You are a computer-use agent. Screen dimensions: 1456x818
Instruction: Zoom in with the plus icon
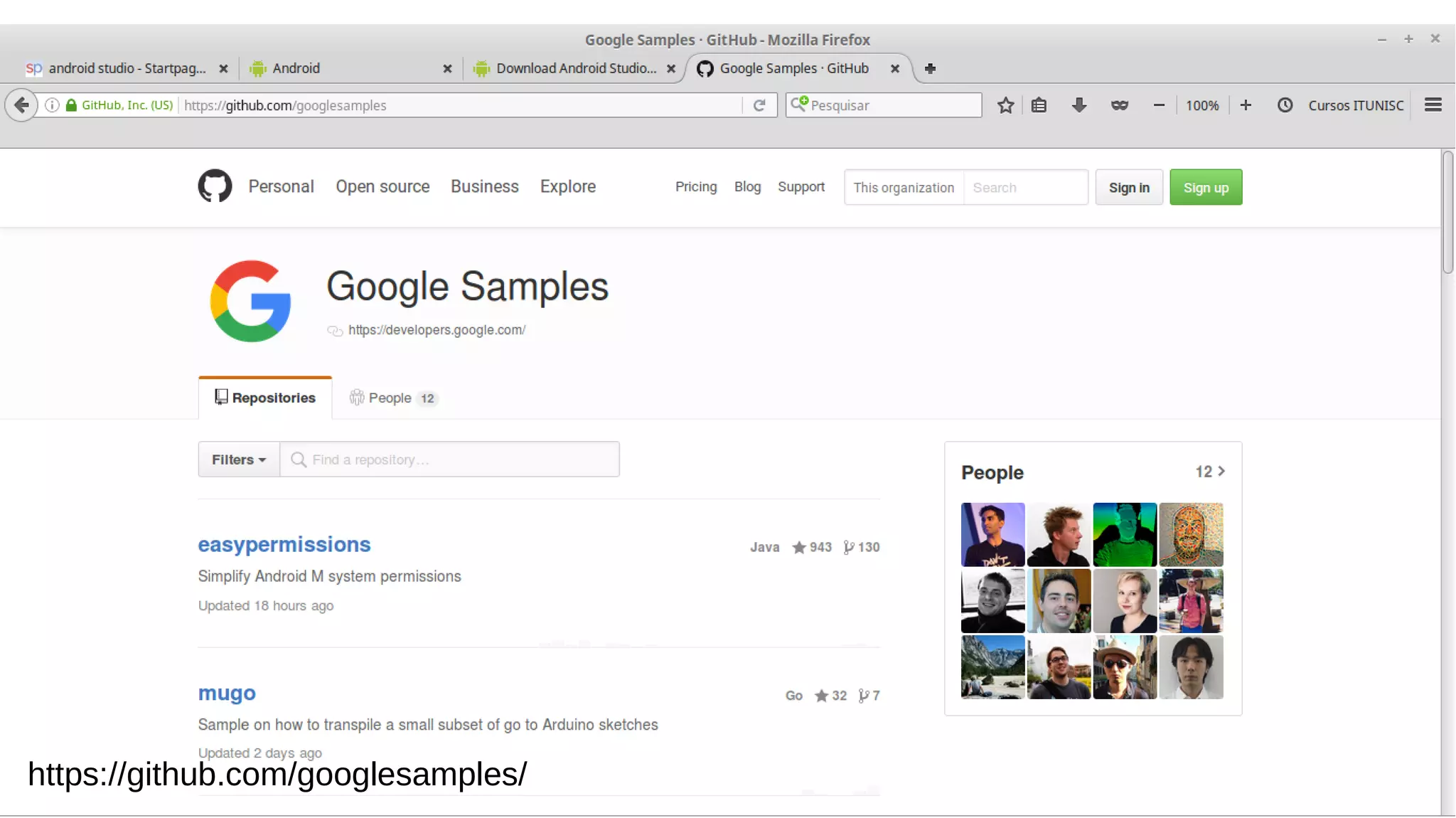1246,105
